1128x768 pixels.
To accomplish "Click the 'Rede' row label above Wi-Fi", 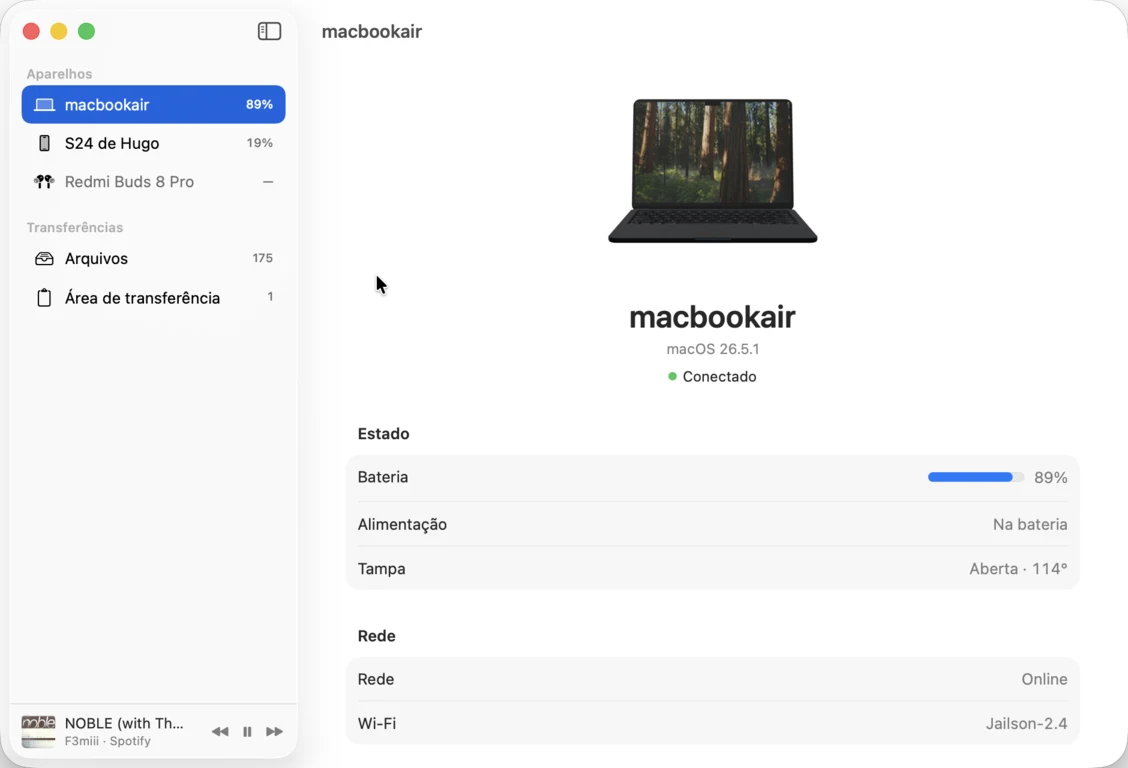I will tap(376, 679).
